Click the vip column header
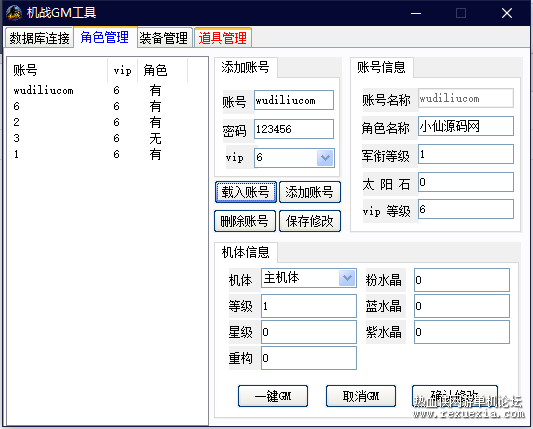Viewport: 533px width, 429px height. 123,70
